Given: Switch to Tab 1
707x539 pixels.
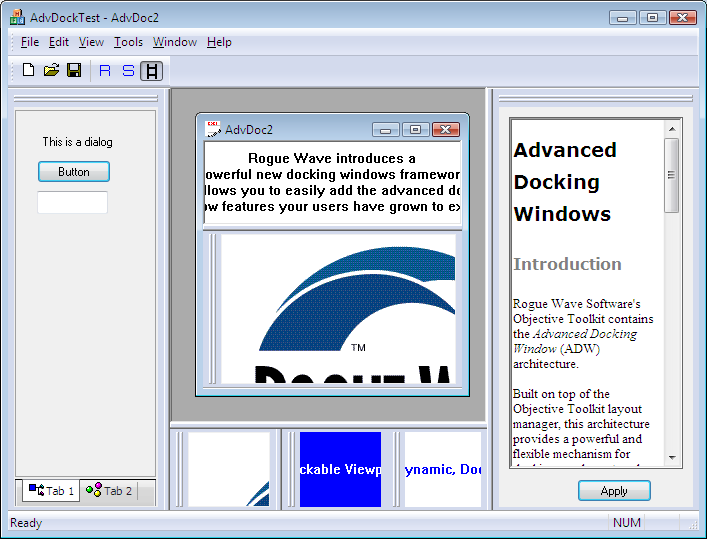Looking at the screenshot, I should 51,491.
